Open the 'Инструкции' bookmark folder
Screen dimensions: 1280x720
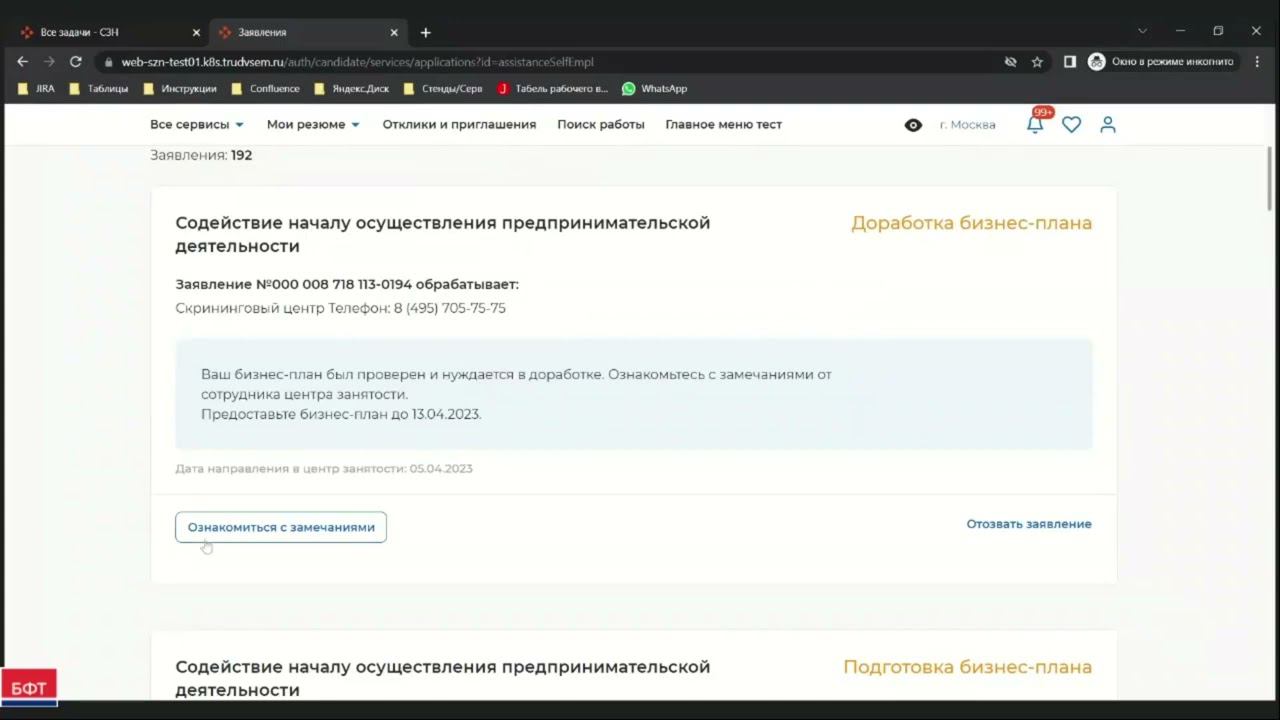(x=180, y=88)
